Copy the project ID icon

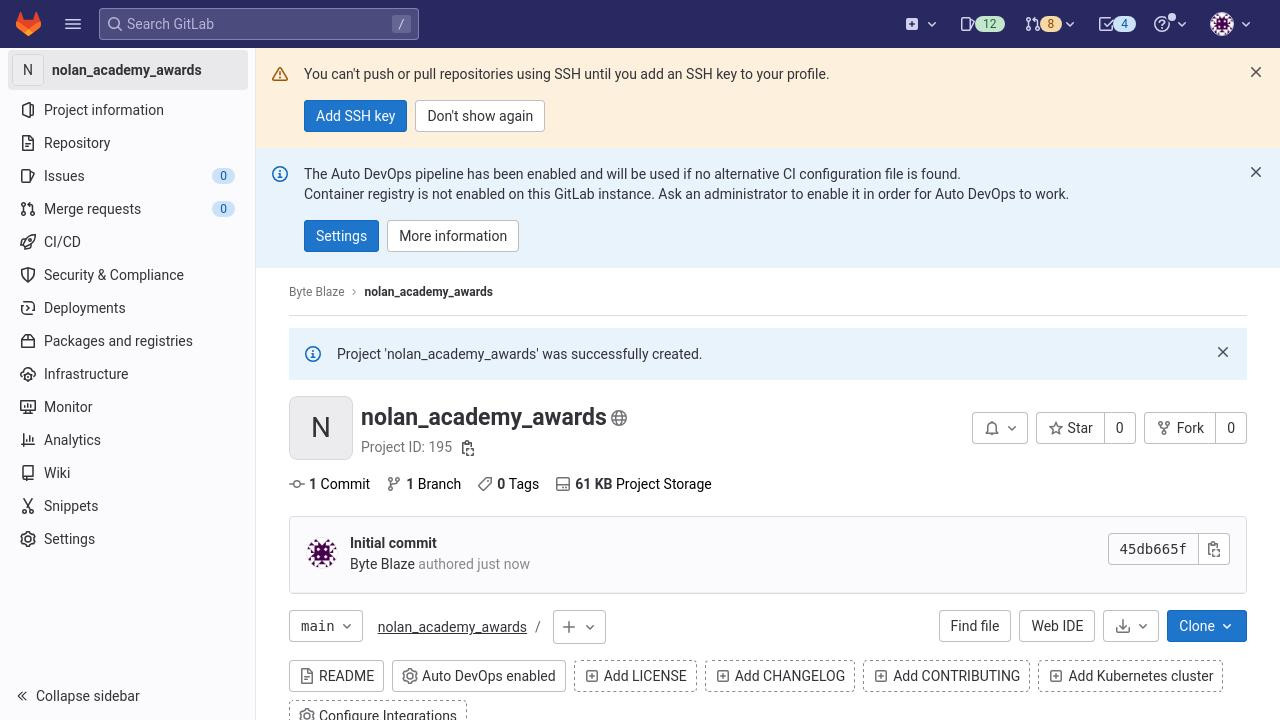point(467,448)
